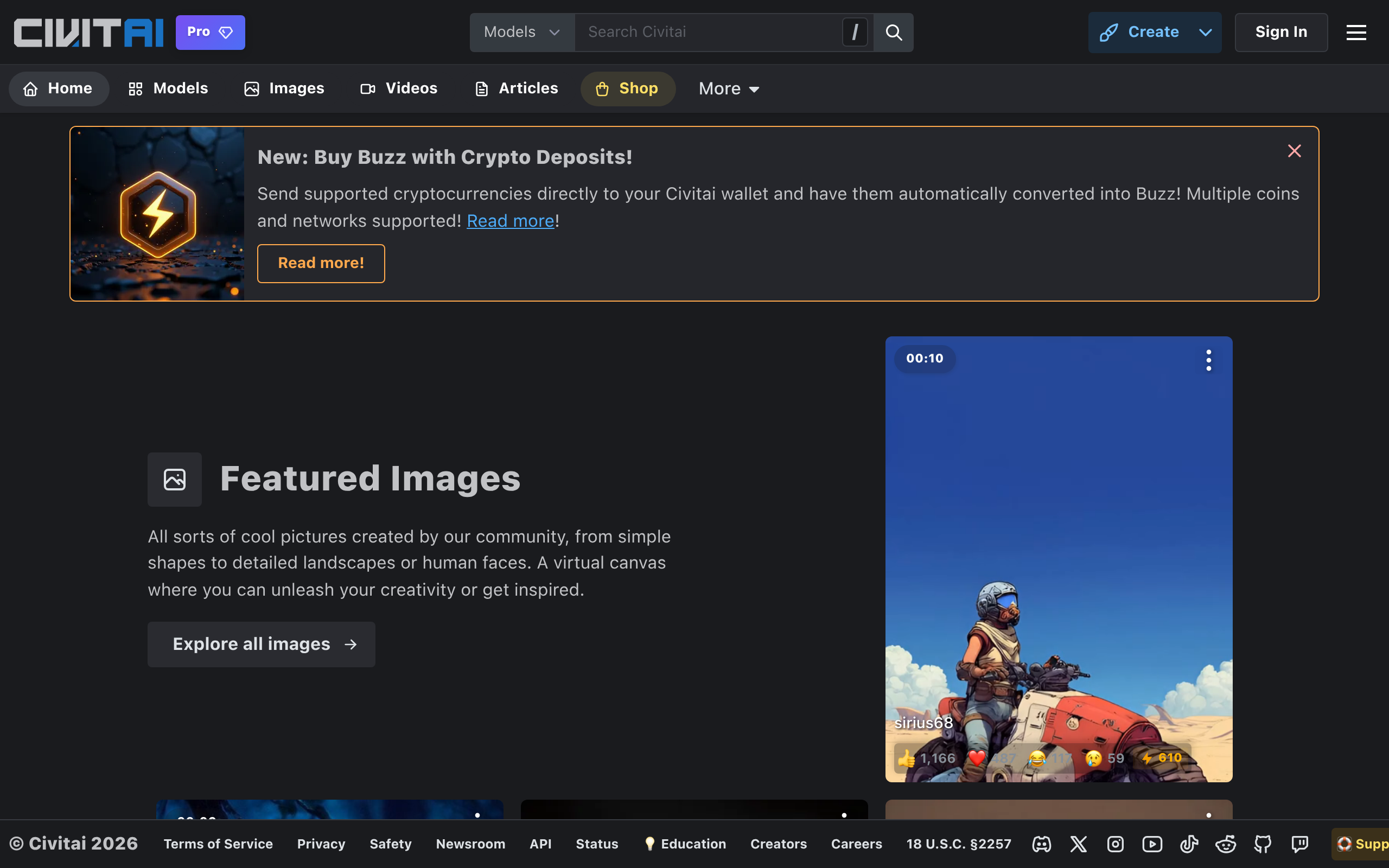Switch to the Videos tab

pyautogui.click(x=399, y=88)
